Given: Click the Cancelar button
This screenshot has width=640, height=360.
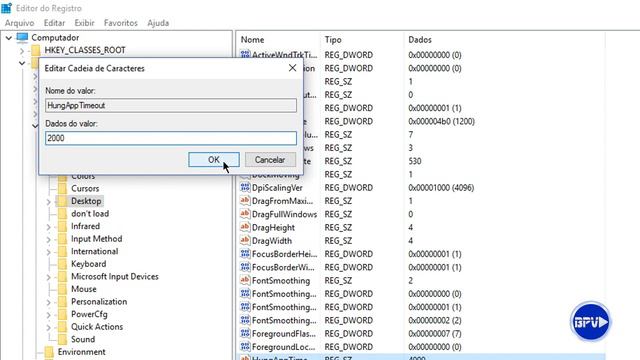Looking at the screenshot, I should click(x=270, y=160).
